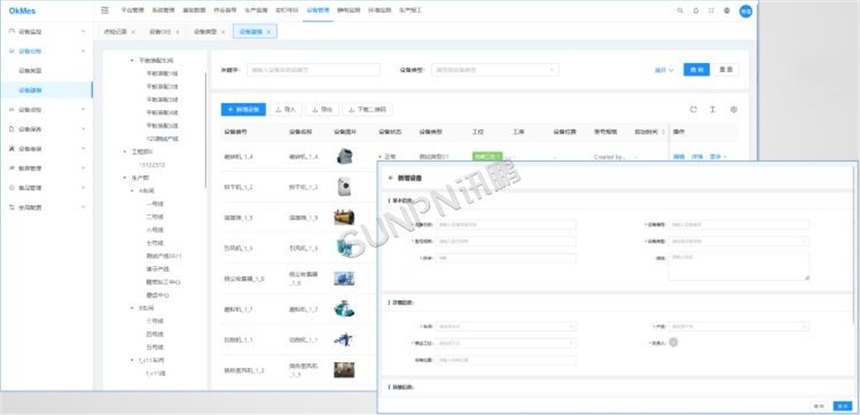This screenshot has height=415, width=860.
Task: Select 一号线 in the organization tree
Action: pos(155,204)
